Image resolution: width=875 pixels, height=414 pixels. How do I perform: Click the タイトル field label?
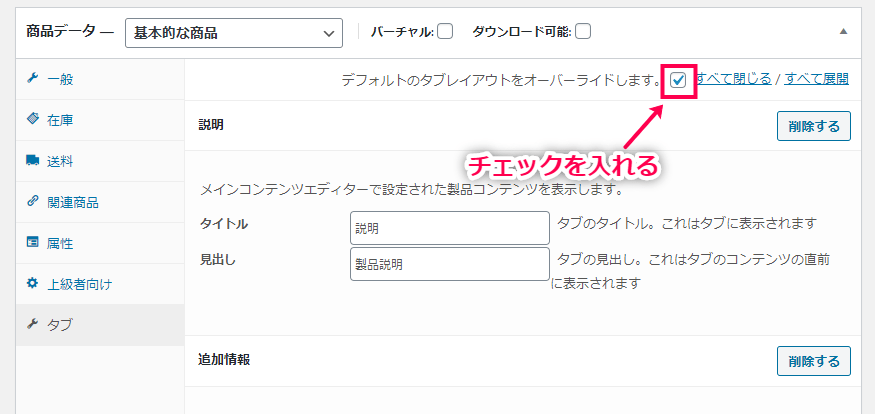(224, 224)
